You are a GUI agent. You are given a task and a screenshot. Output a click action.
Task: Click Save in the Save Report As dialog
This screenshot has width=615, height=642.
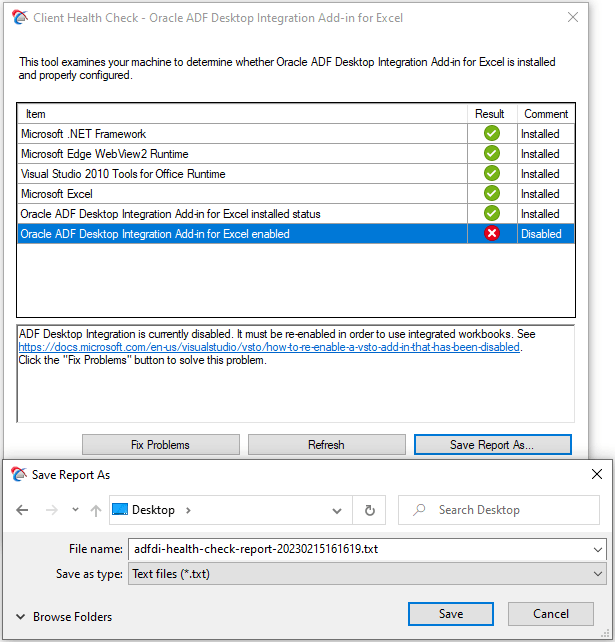coord(451,614)
